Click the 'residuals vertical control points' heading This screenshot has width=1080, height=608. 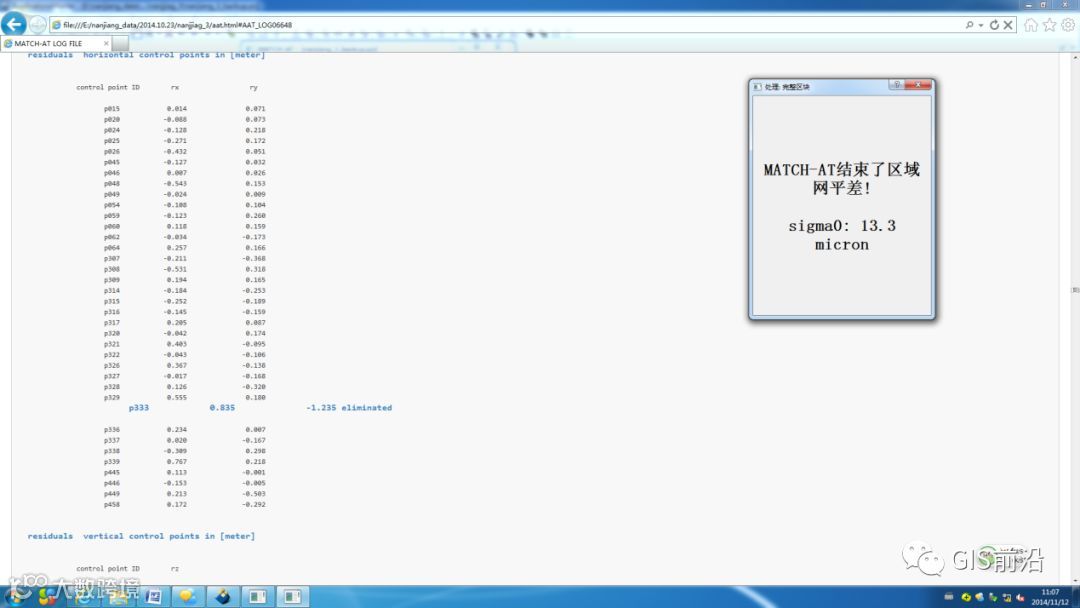(x=141, y=536)
